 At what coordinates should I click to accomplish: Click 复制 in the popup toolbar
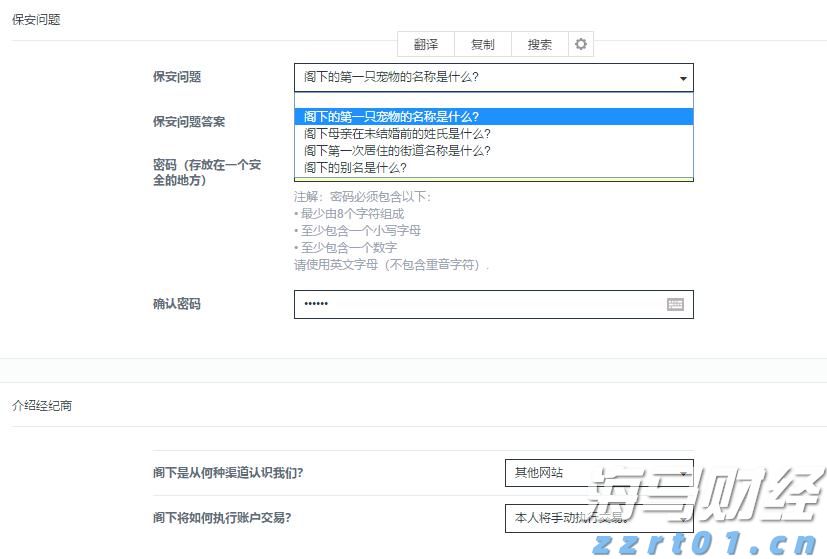pyautogui.click(x=482, y=44)
